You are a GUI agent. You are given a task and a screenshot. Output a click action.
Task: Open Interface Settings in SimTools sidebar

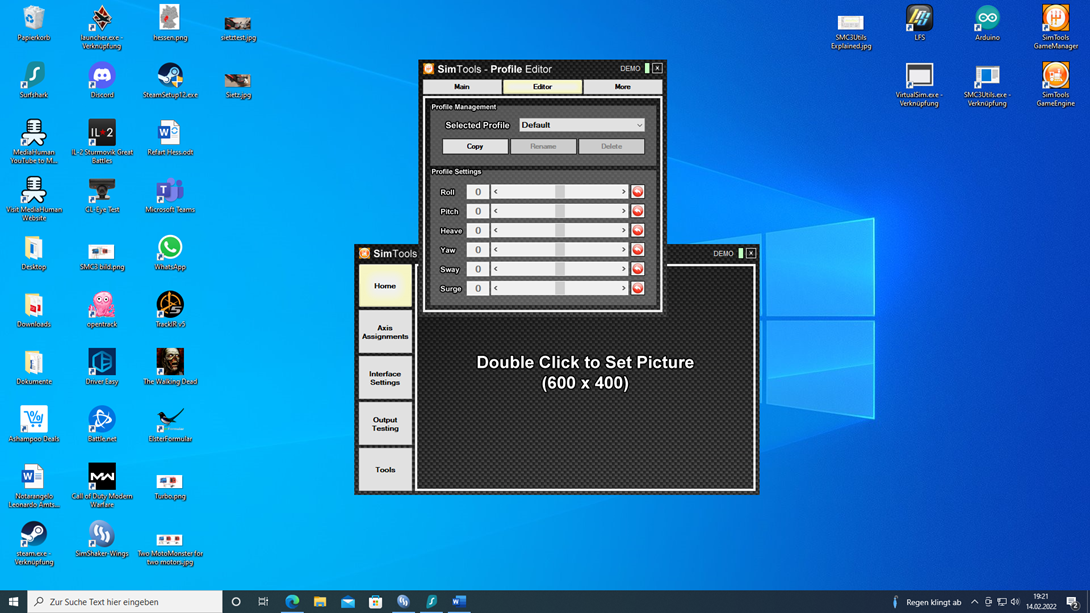pos(385,377)
